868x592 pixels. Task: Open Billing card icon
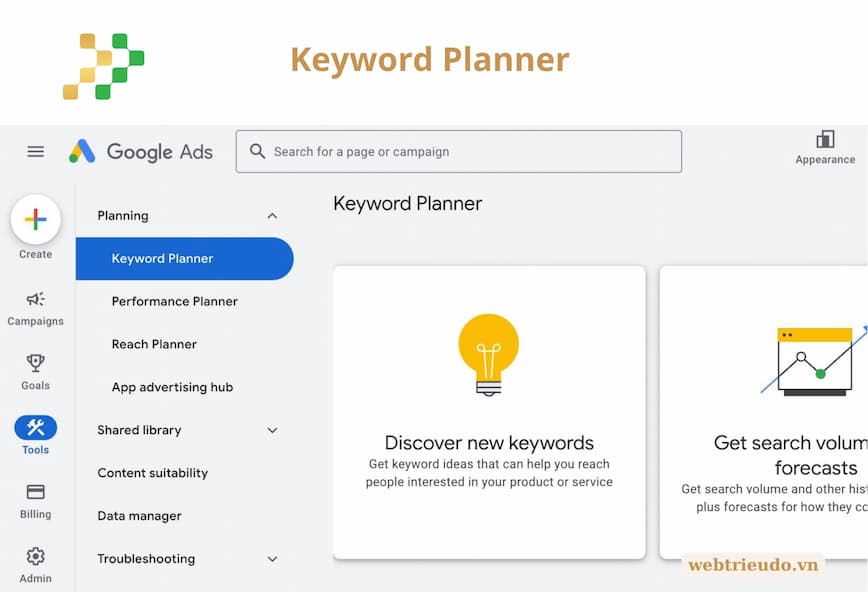coord(35,492)
